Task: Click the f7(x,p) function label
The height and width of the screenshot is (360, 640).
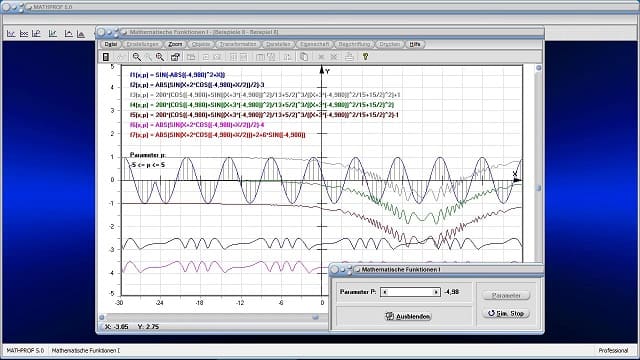Action: pos(218,135)
